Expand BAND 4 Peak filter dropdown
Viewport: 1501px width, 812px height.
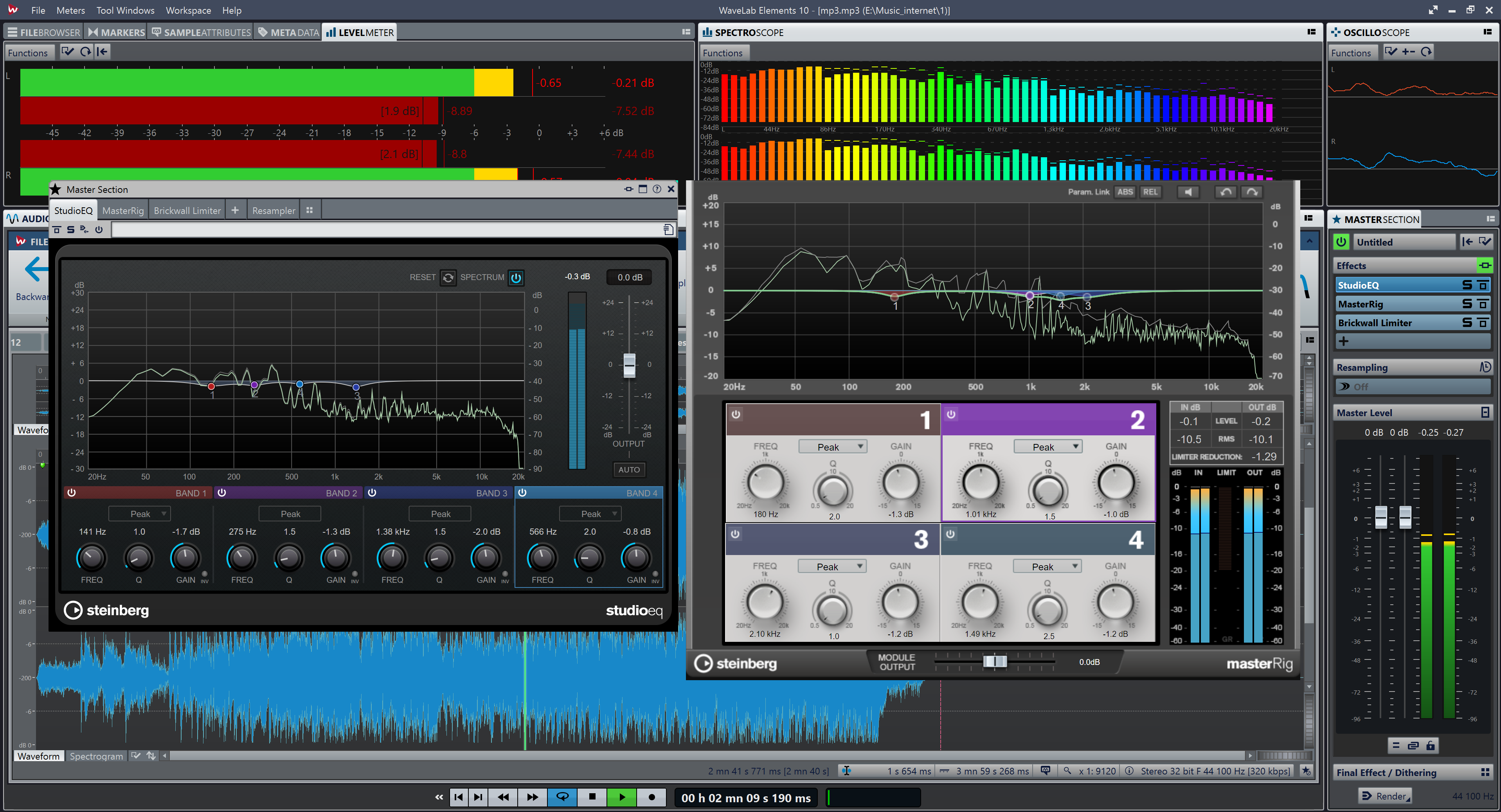point(591,514)
